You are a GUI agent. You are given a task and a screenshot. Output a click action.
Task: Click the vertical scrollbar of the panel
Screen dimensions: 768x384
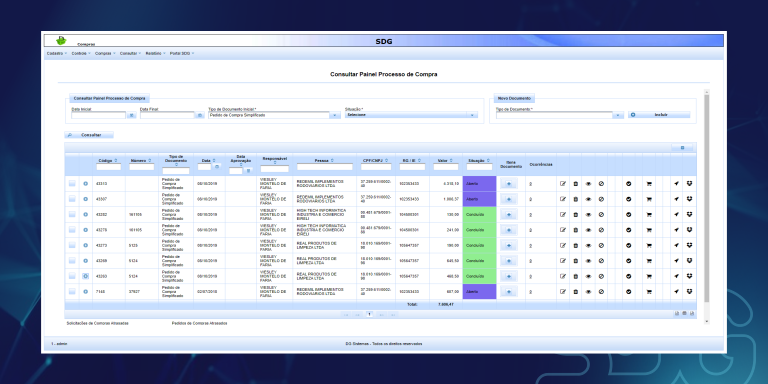coord(706,198)
